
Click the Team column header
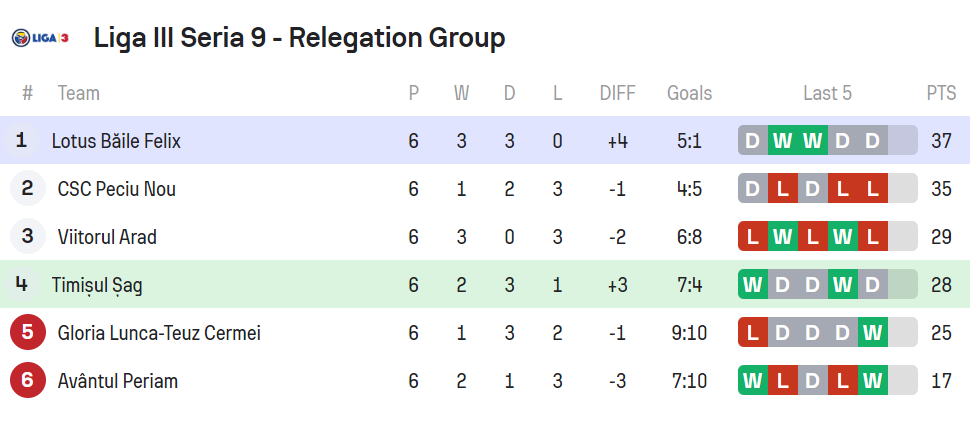coord(78,93)
